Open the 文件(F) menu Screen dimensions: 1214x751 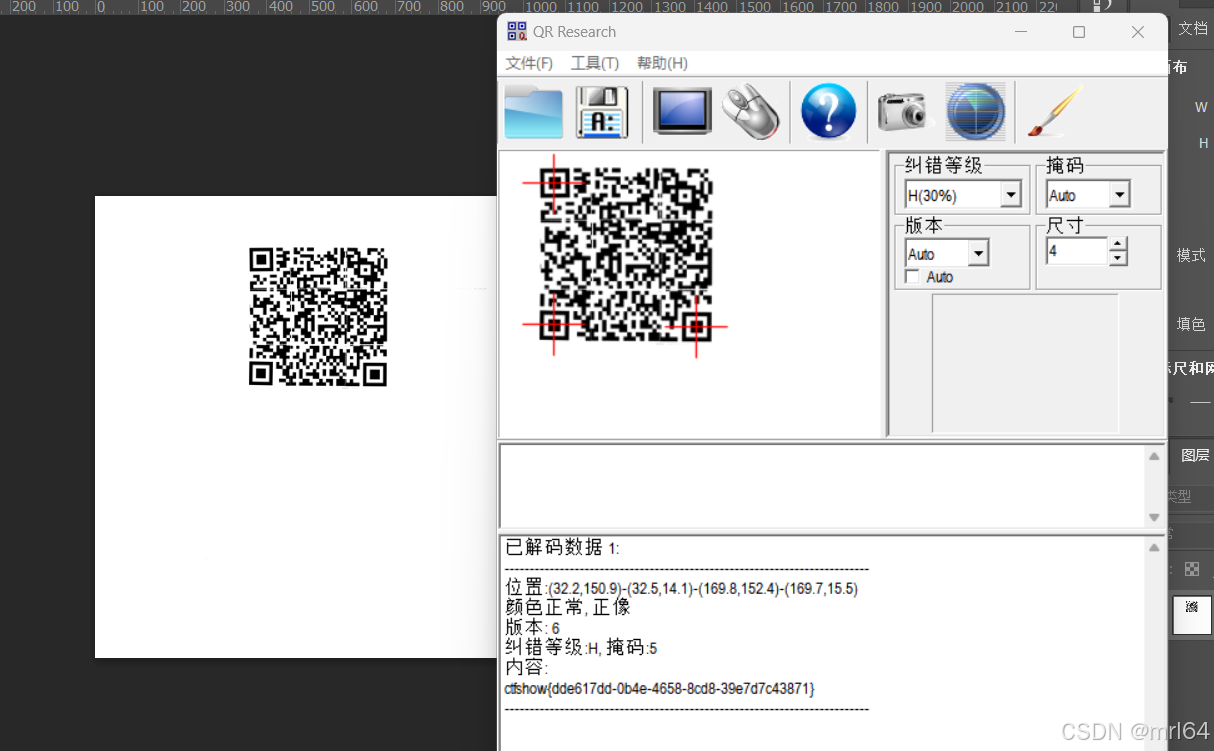pyautogui.click(x=528, y=63)
